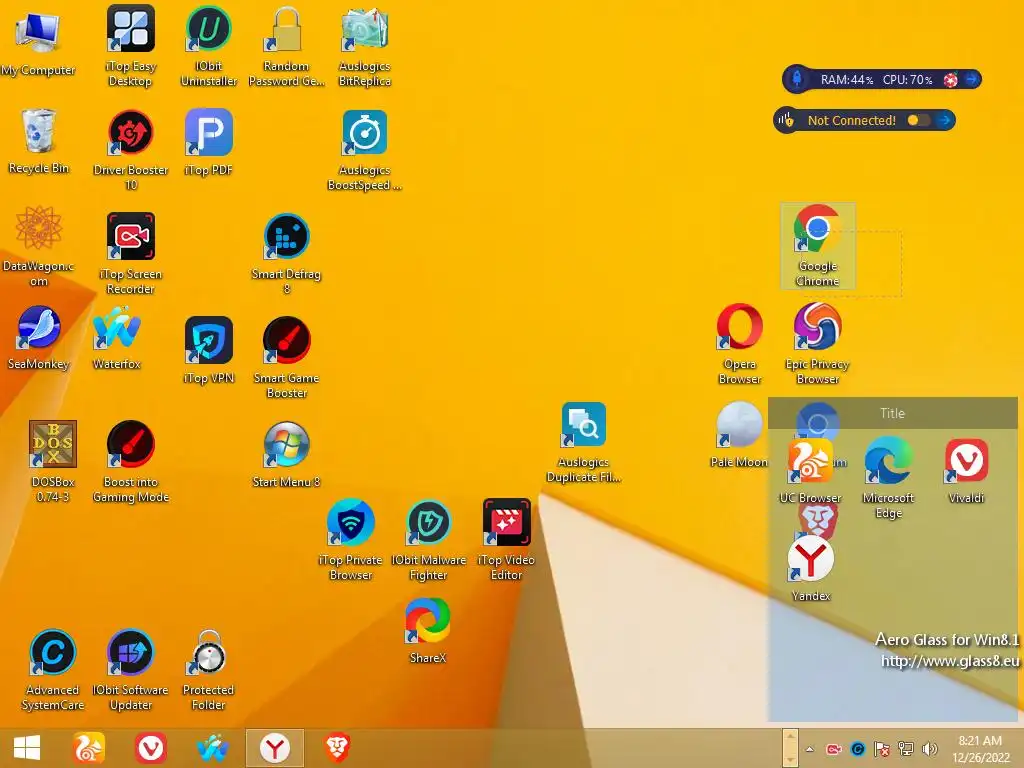1024x768 pixels.
Task: Select the Pale Moon shortcut
Action: pyautogui.click(x=739, y=435)
